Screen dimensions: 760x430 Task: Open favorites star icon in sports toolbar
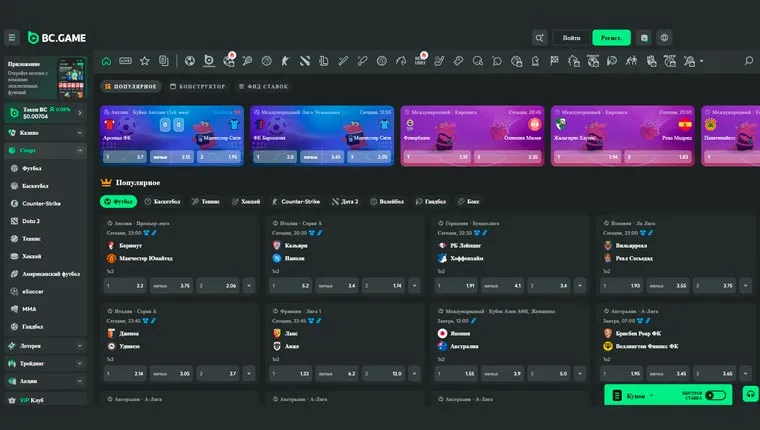click(144, 61)
